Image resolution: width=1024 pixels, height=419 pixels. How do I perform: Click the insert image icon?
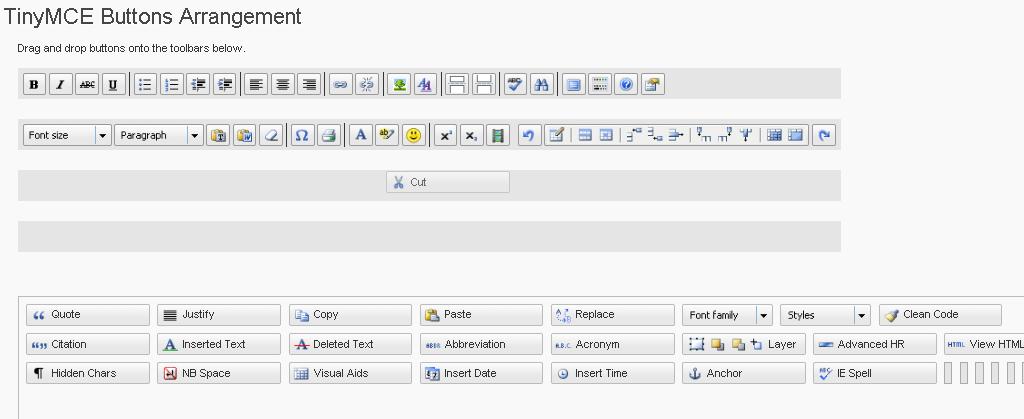point(398,85)
